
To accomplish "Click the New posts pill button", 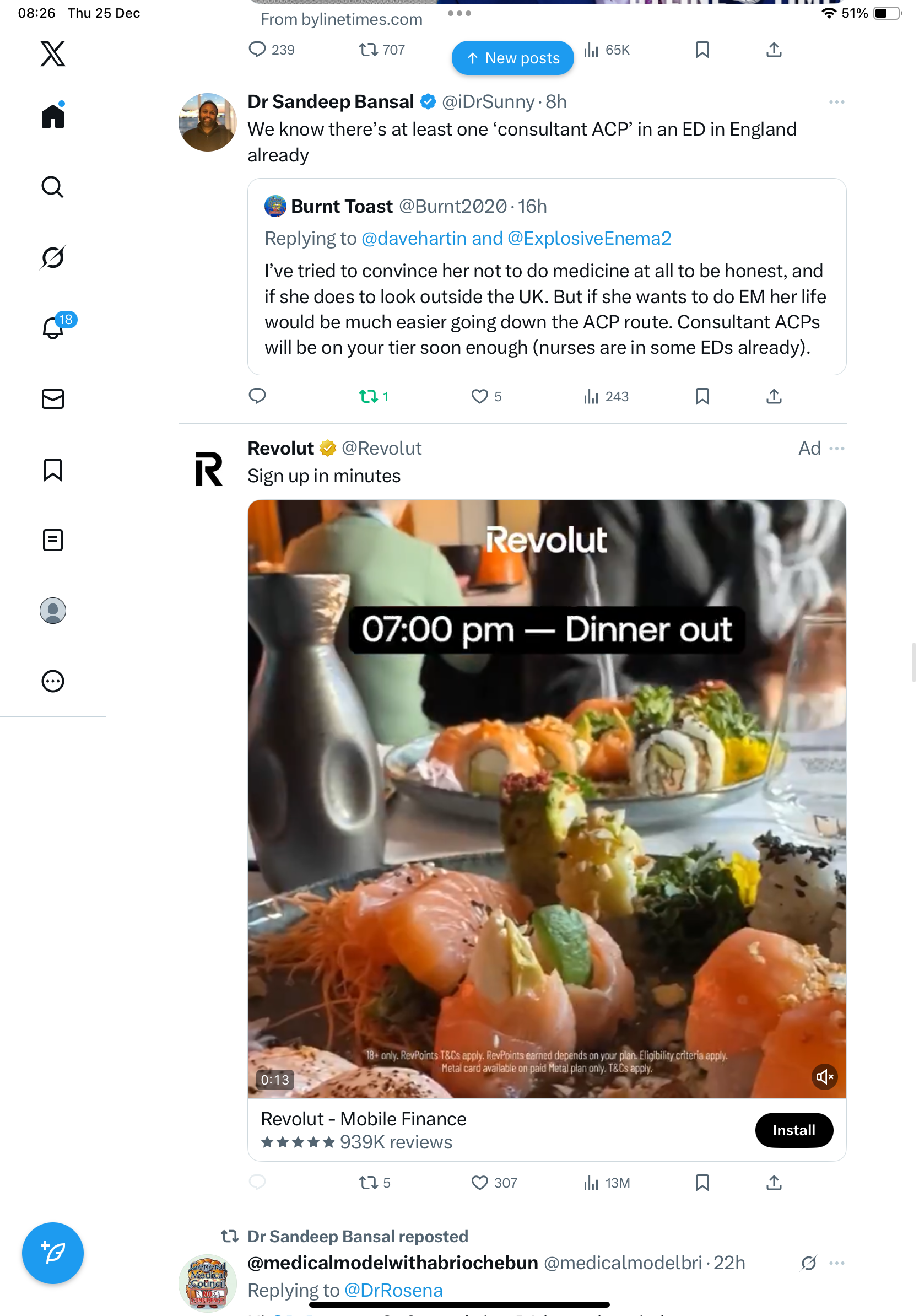I will pyautogui.click(x=512, y=58).
